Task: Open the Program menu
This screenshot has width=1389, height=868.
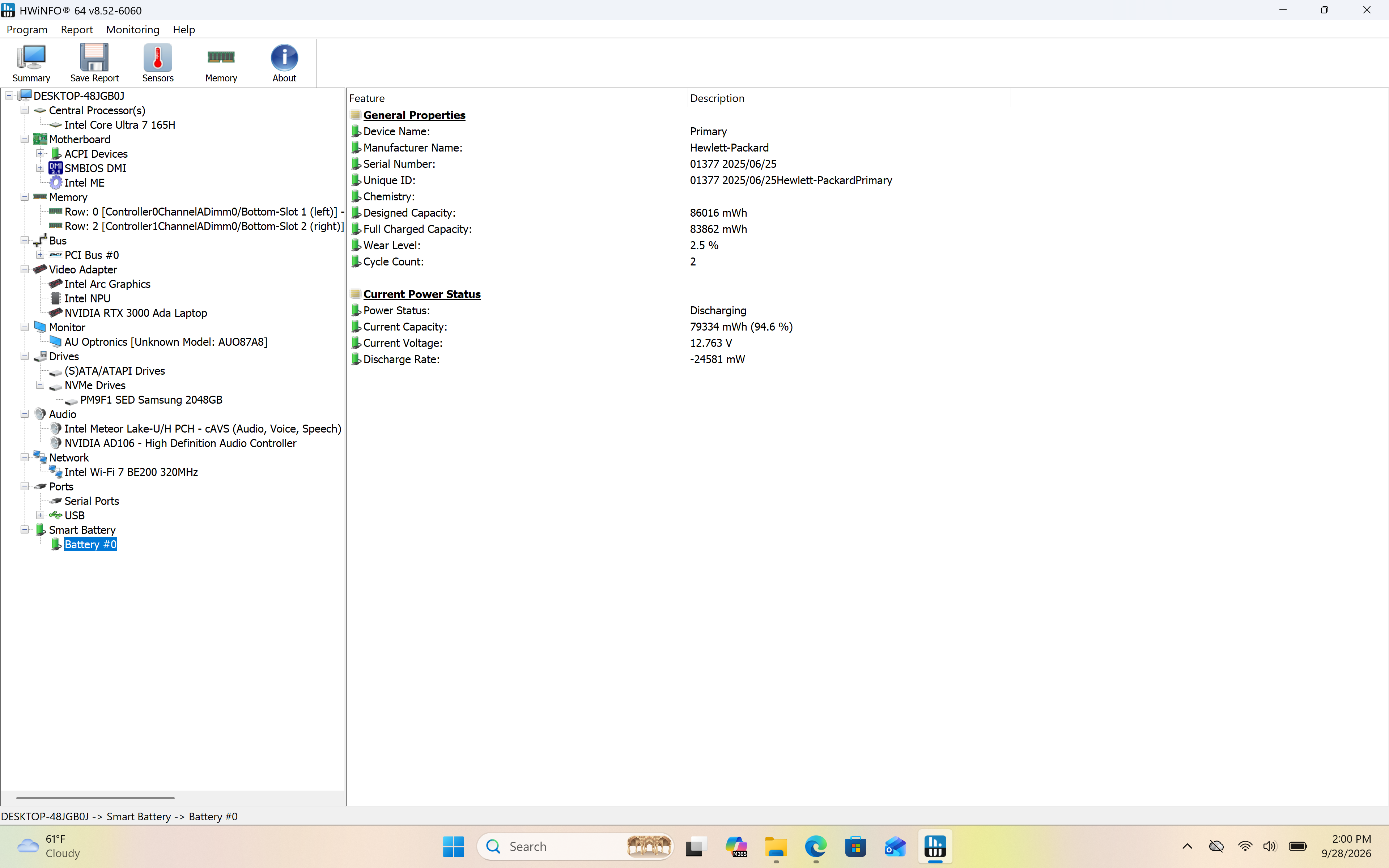Action: tap(27, 29)
